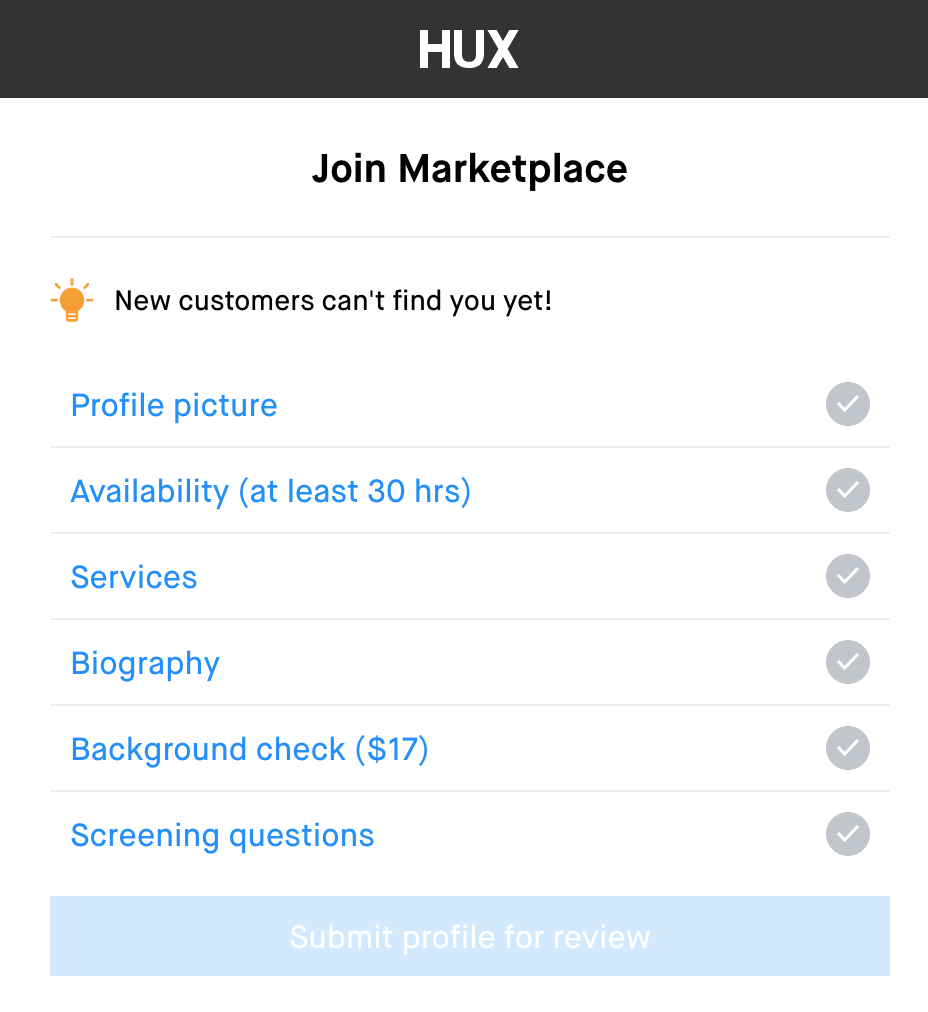Click the checkmark beside Profile picture
The image size is (928, 1012).
[847, 405]
